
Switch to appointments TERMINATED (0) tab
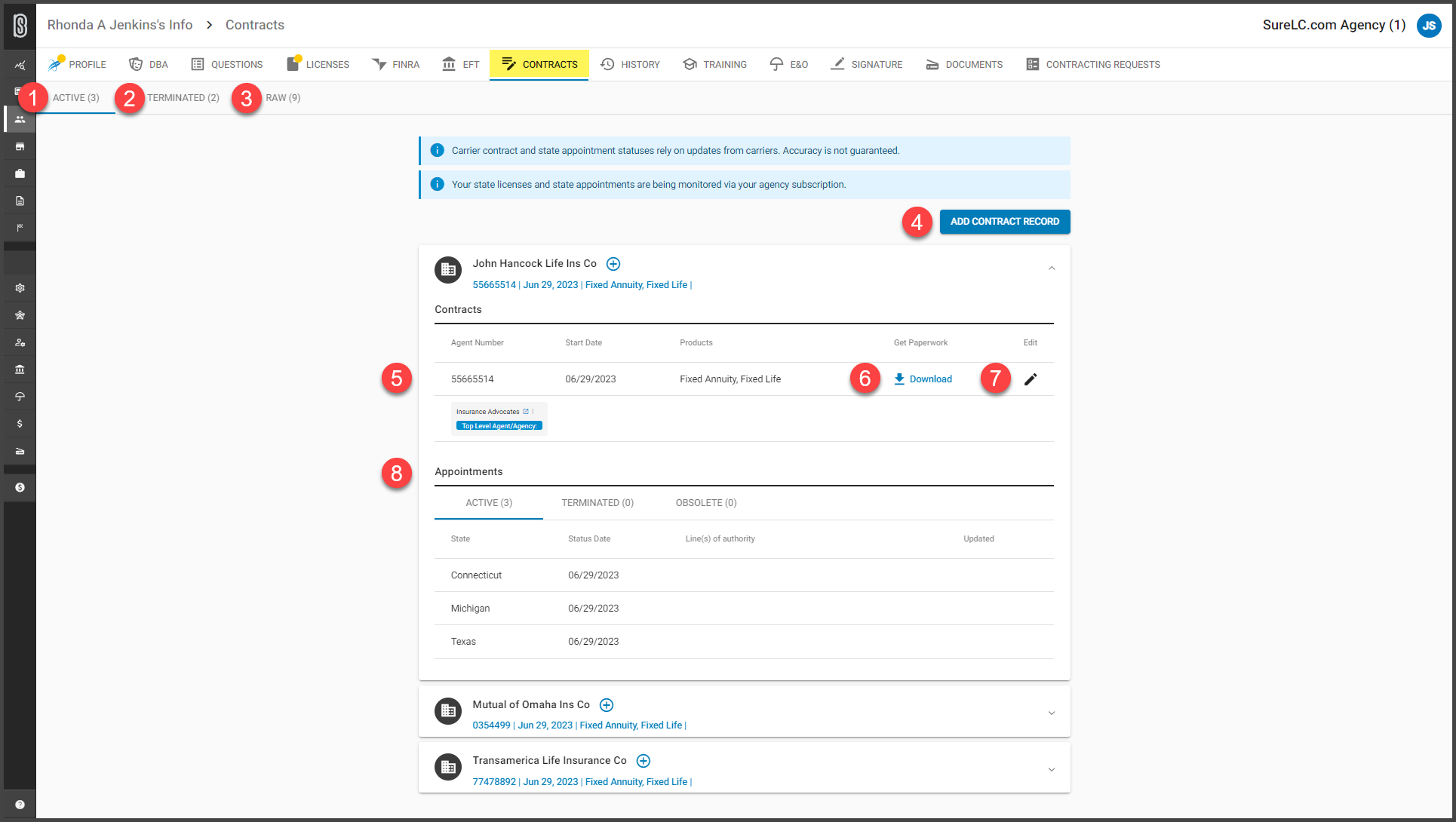point(597,503)
